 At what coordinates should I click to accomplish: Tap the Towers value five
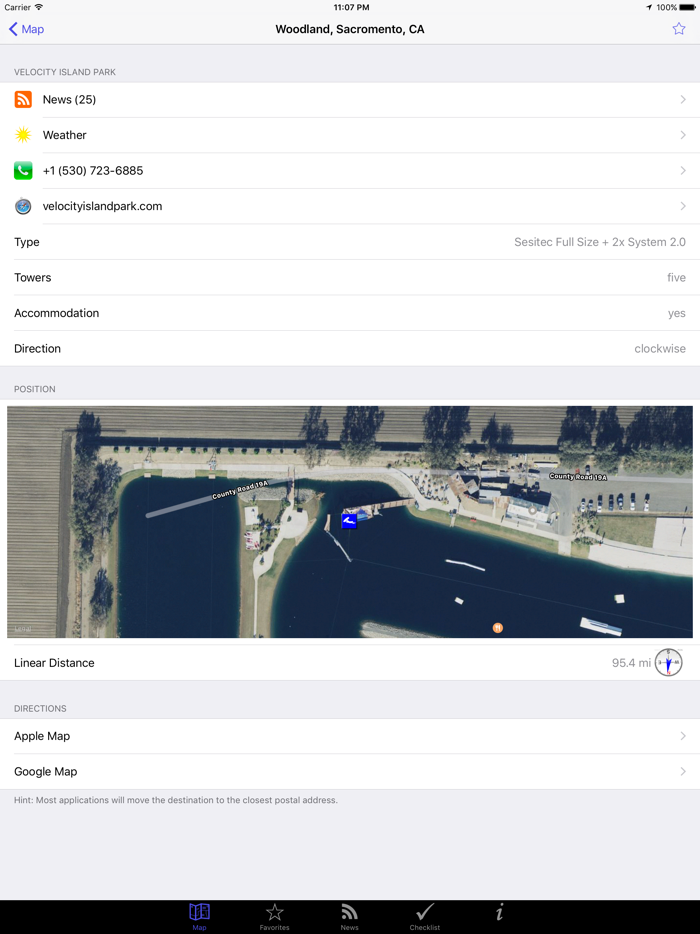[676, 278]
